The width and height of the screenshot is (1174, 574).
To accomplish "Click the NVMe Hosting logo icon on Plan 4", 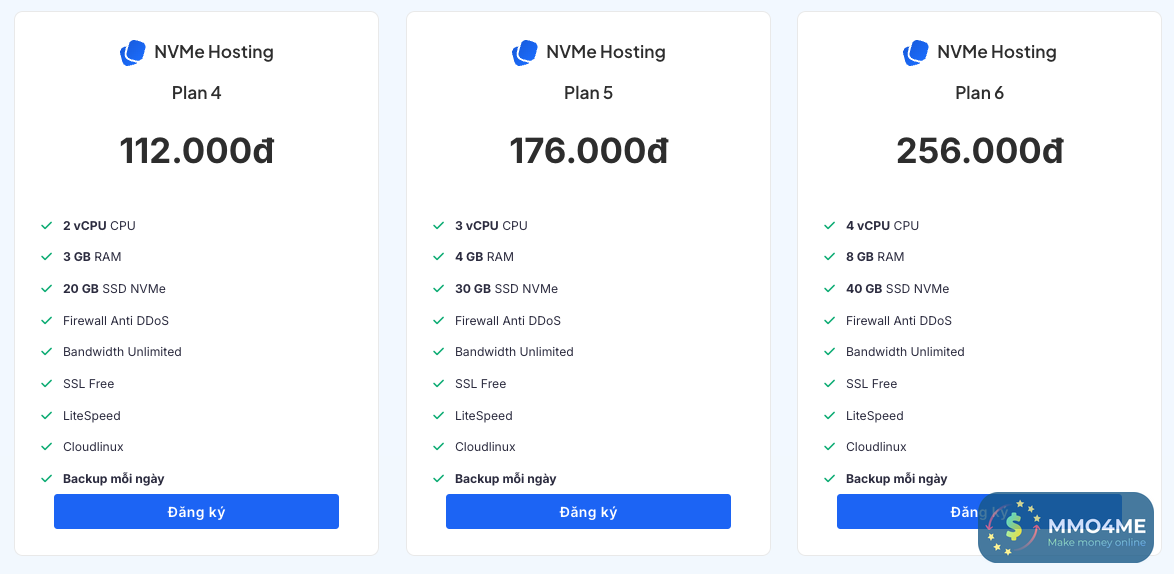I will [133, 53].
